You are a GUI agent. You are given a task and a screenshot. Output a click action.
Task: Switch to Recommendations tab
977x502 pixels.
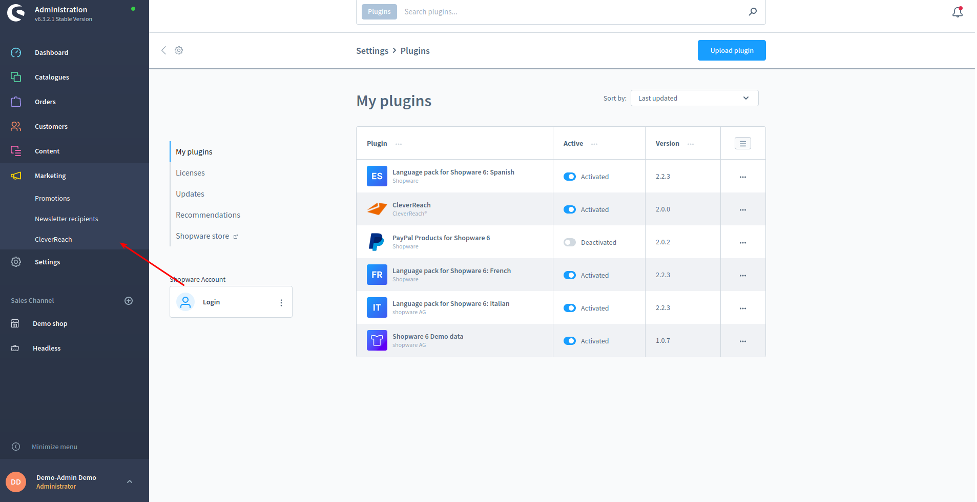tap(207, 215)
